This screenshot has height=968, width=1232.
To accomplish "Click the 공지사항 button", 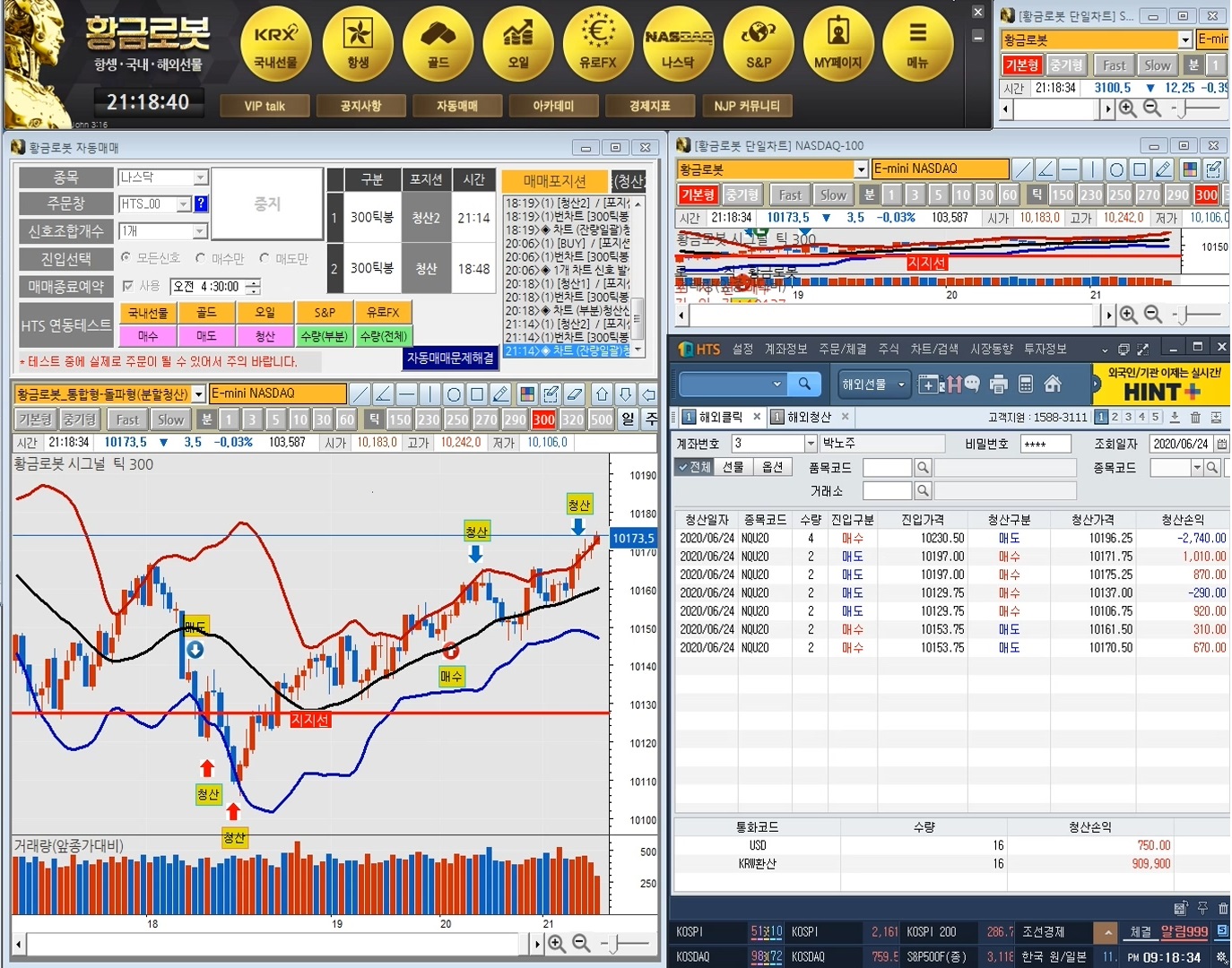I will [x=361, y=106].
